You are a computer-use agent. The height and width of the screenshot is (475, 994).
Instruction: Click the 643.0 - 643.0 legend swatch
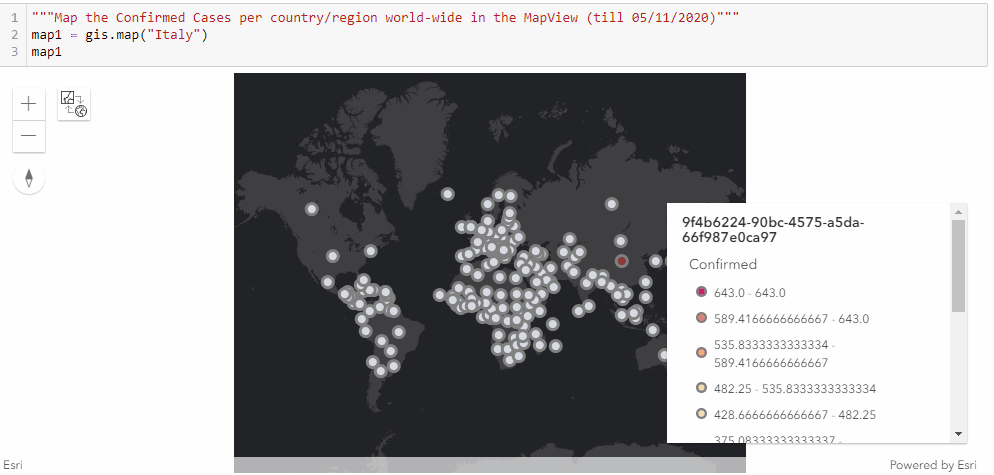701,292
